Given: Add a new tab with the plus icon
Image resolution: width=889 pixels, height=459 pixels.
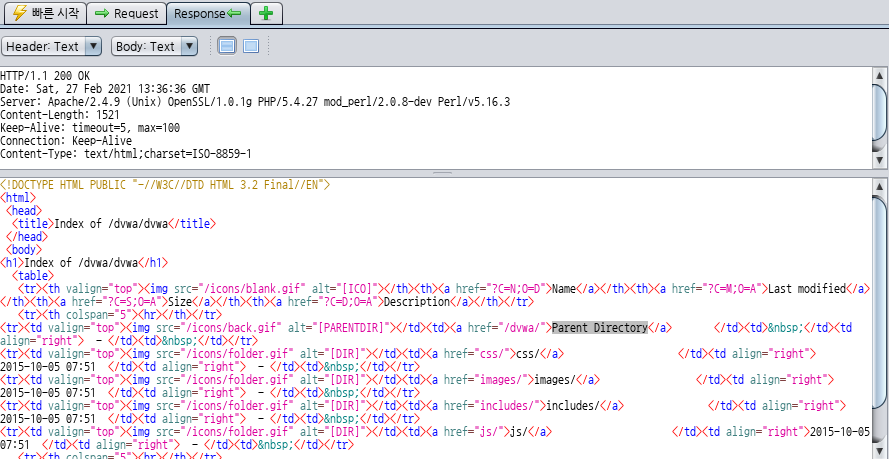Looking at the screenshot, I should [x=266, y=14].
